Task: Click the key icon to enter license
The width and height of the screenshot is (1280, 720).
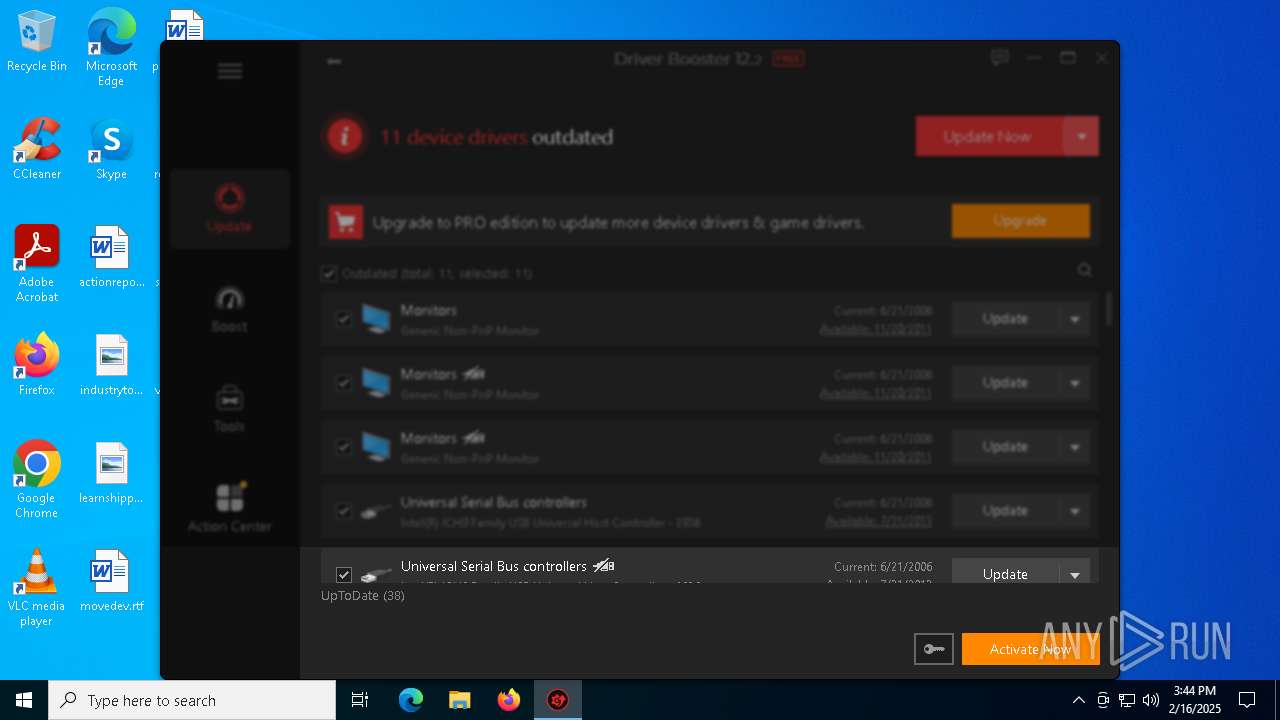Action: 934,649
